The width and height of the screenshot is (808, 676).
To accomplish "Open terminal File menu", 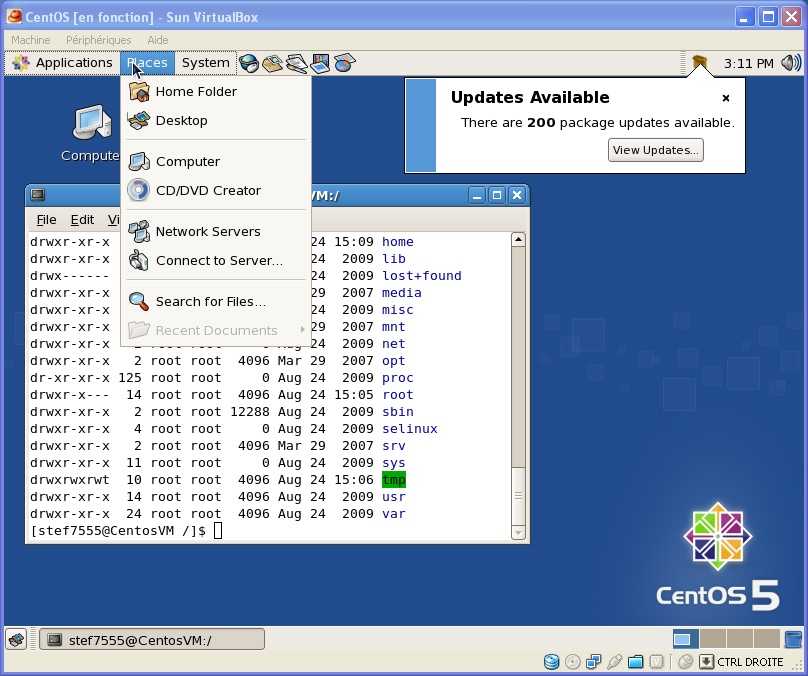I will (x=46, y=220).
